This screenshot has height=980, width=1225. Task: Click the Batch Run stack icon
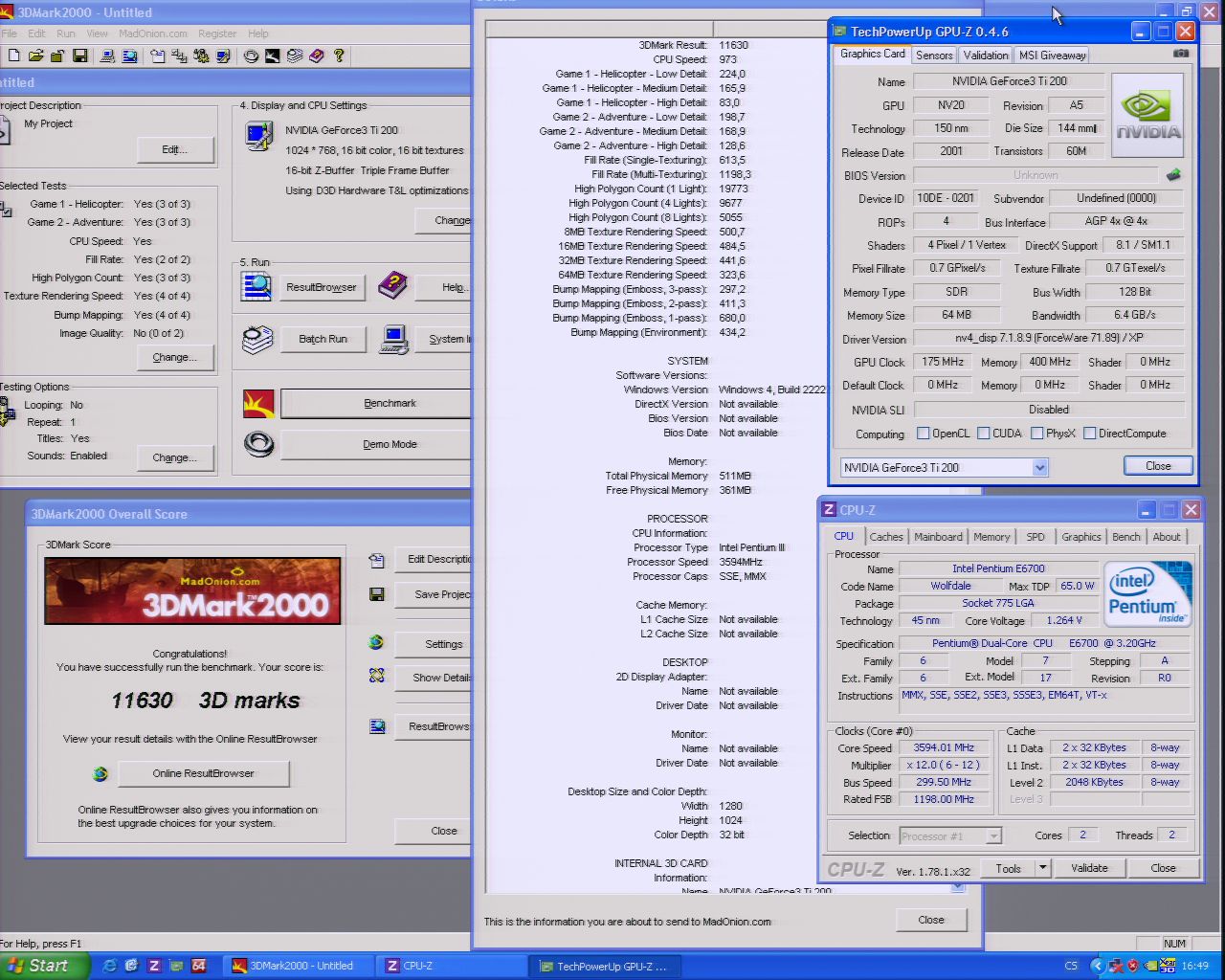257,339
